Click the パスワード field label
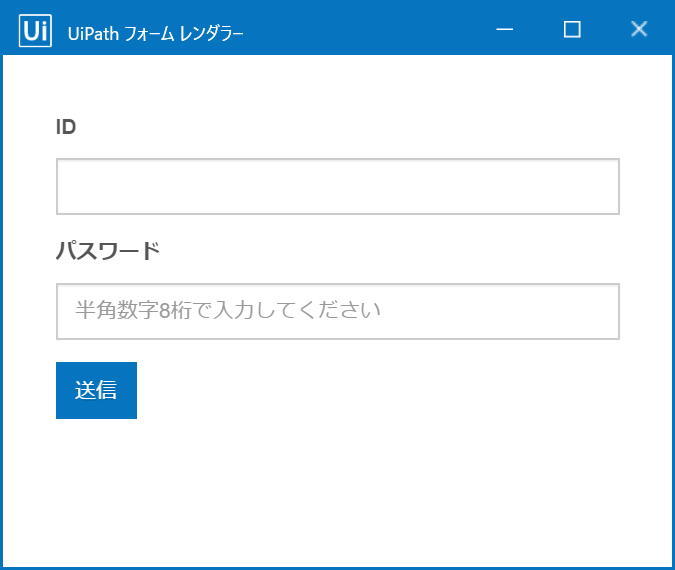Image resolution: width=675 pixels, height=570 pixels. point(108,251)
